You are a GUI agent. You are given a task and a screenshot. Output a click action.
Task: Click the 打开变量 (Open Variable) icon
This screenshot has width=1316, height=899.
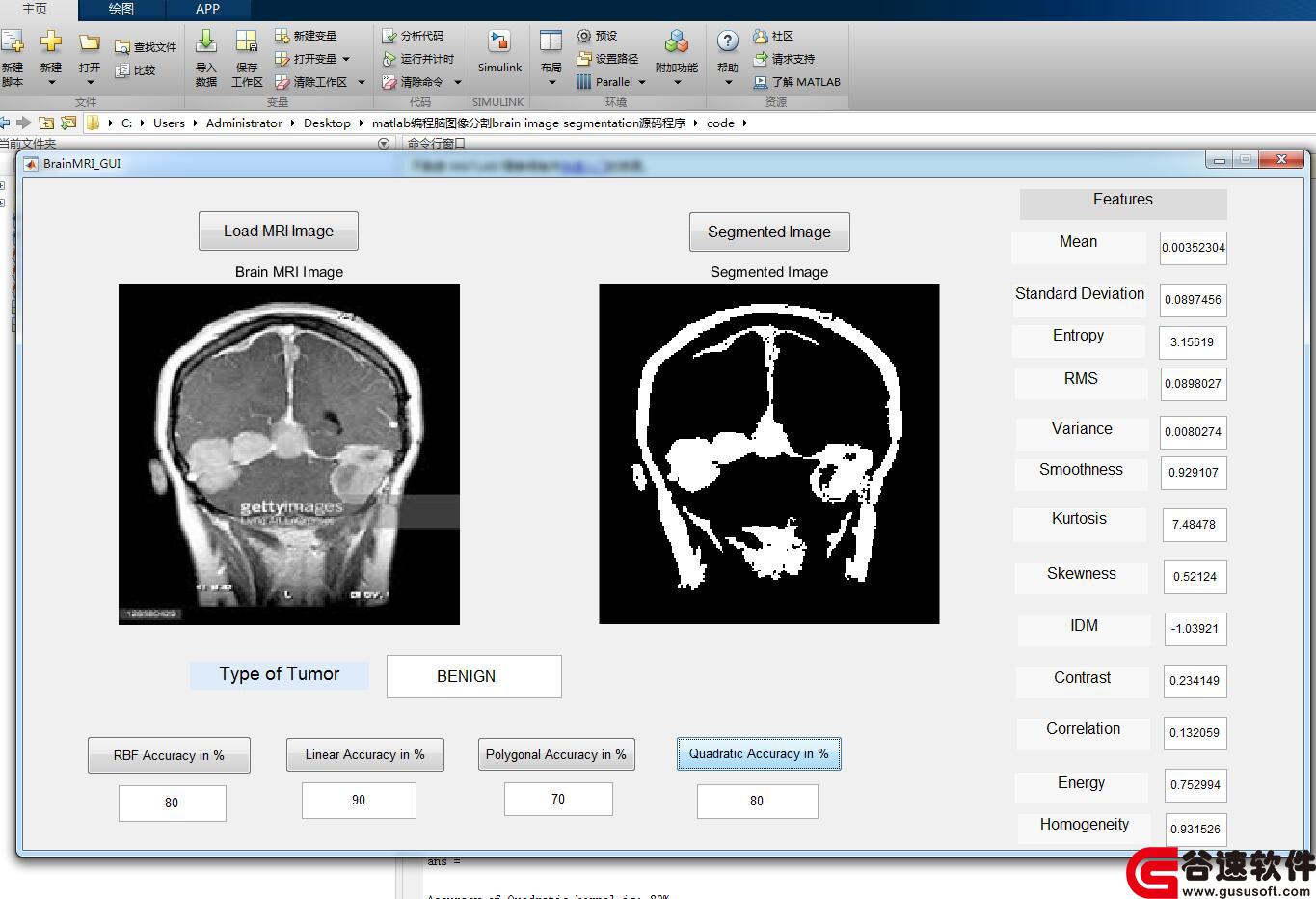click(x=282, y=59)
